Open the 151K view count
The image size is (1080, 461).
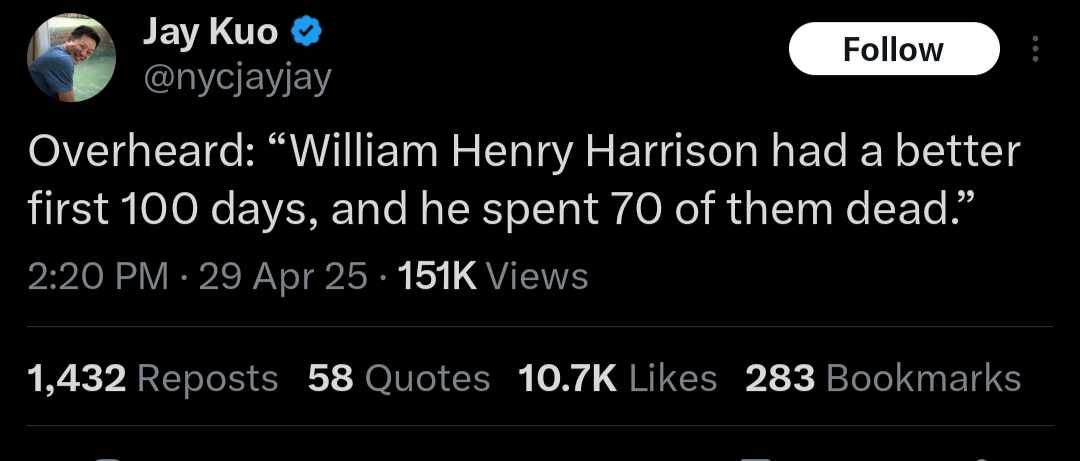pos(437,276)
